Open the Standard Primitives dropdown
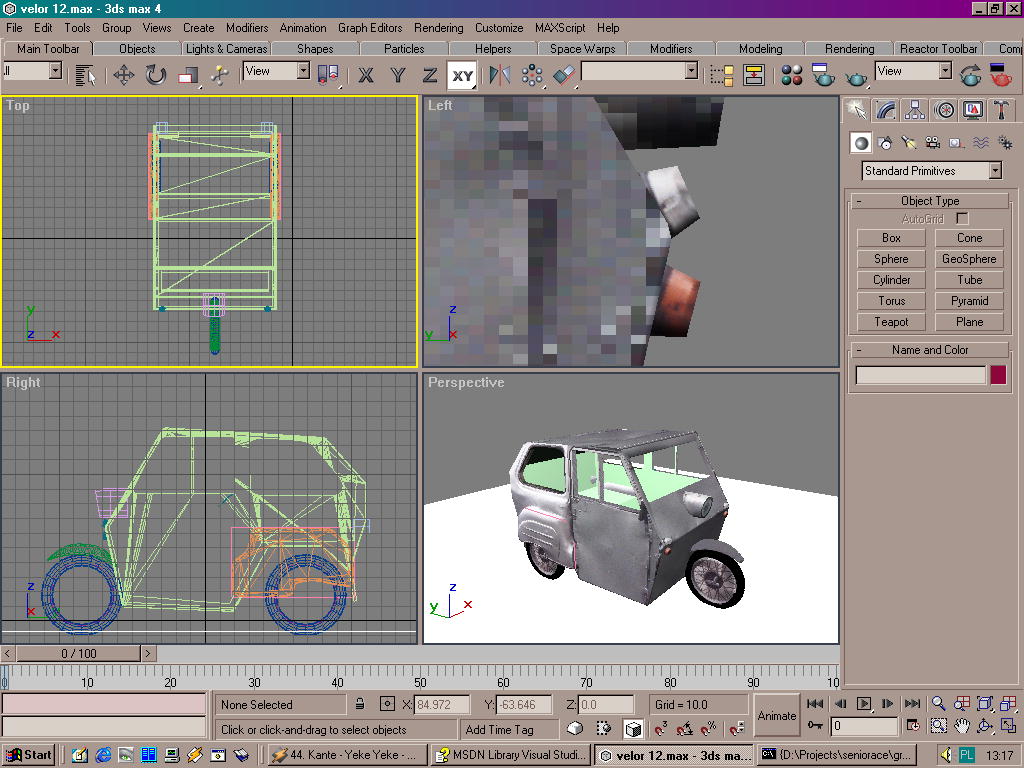The width and height of the screenshot is (1024, 768). (x=995, y=171)
